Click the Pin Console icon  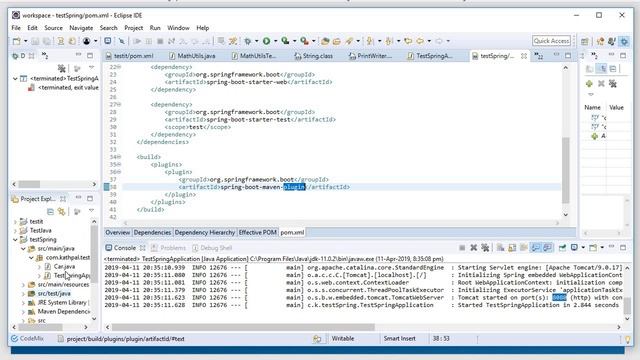click(562, 248)
